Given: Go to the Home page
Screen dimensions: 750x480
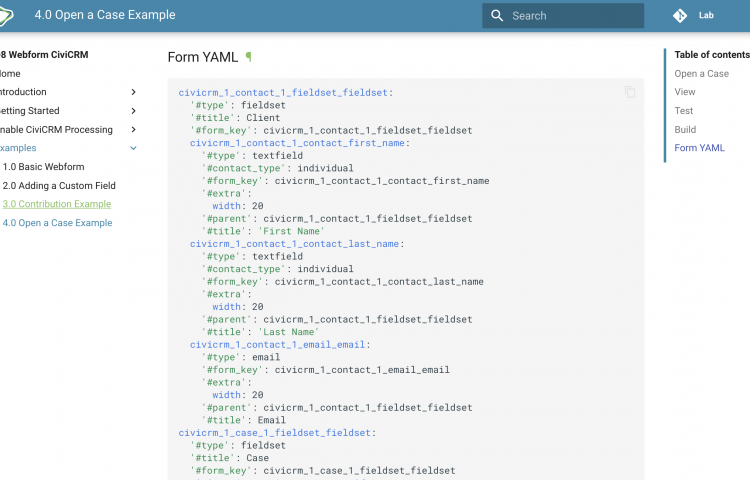Looking at the screenshot, I should coord(10,74).
